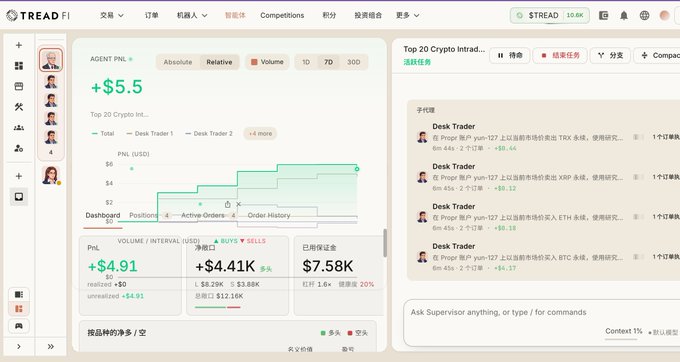Expand the 机器人 dropdown menu
Viewport: 680px width, 362px height.
[192, 15]
